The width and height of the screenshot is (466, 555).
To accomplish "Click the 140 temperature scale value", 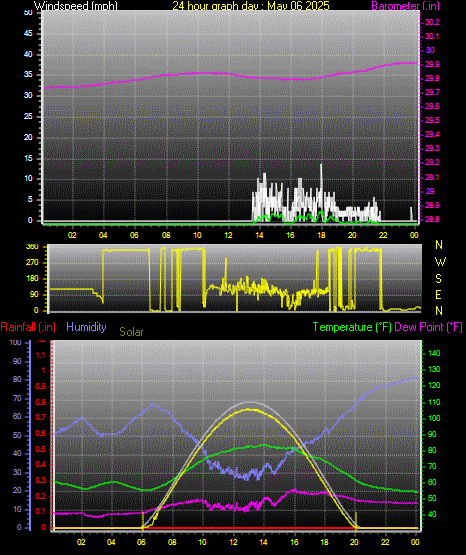I will (434, 353).
